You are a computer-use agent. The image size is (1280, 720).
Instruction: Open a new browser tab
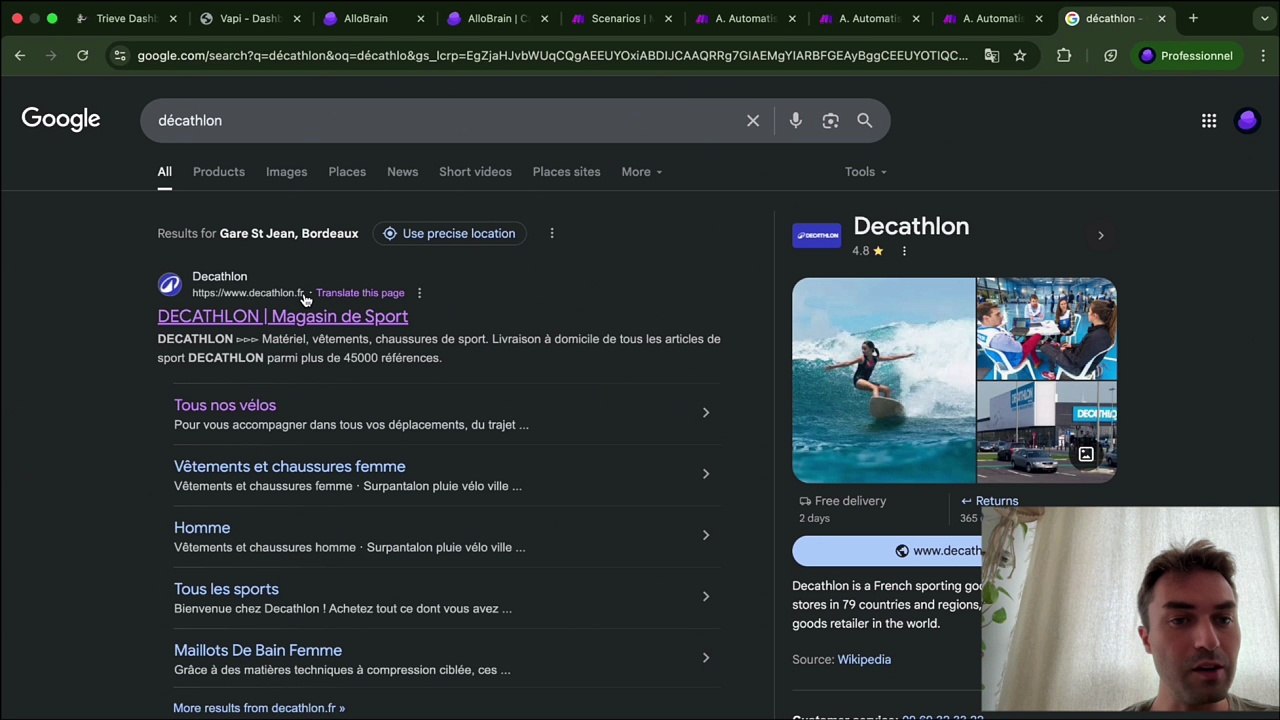coord(1193,18)
